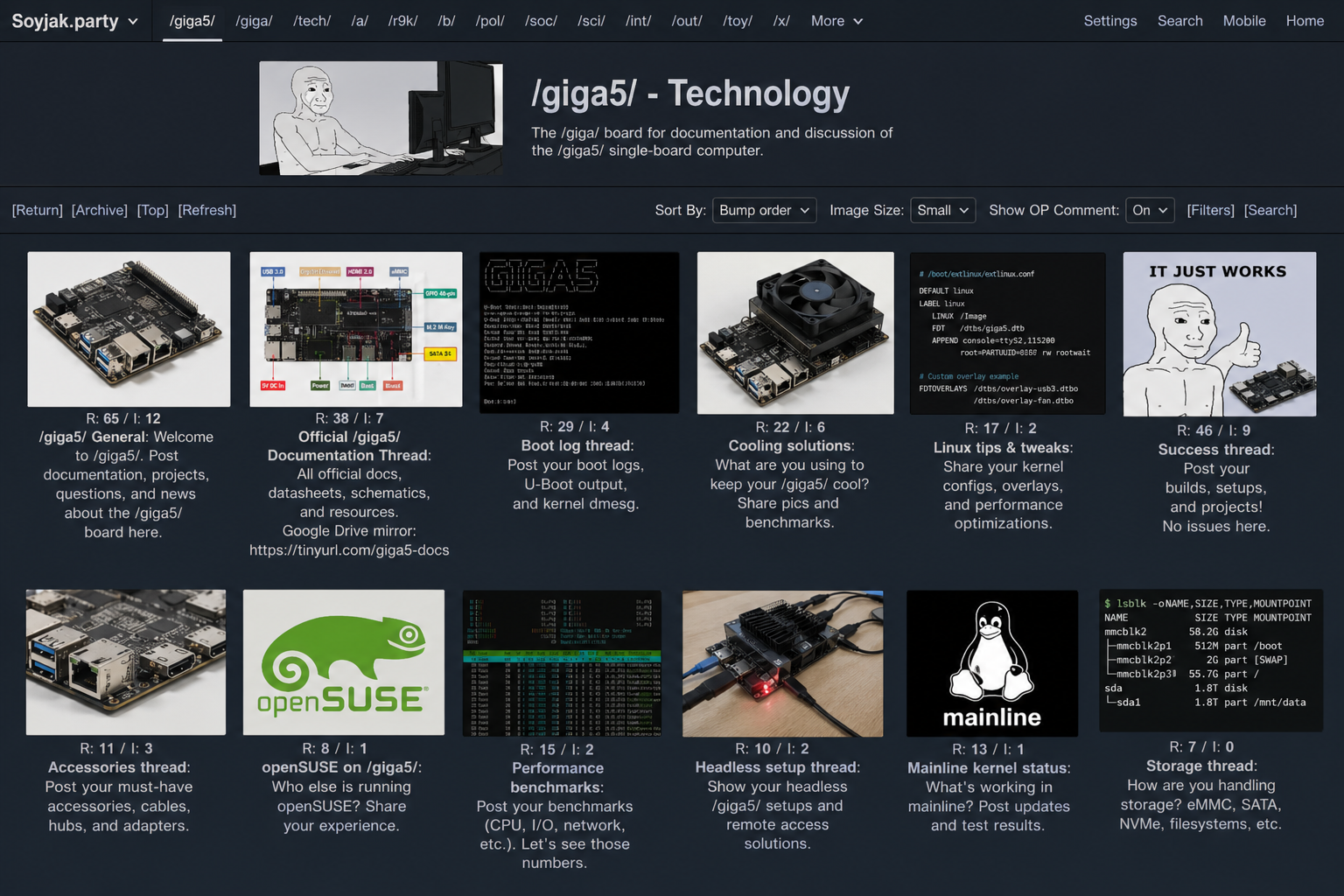Screen dimensions: 1344x896
Task: Open the Image Size dropdown
Action: pos(942,210)
